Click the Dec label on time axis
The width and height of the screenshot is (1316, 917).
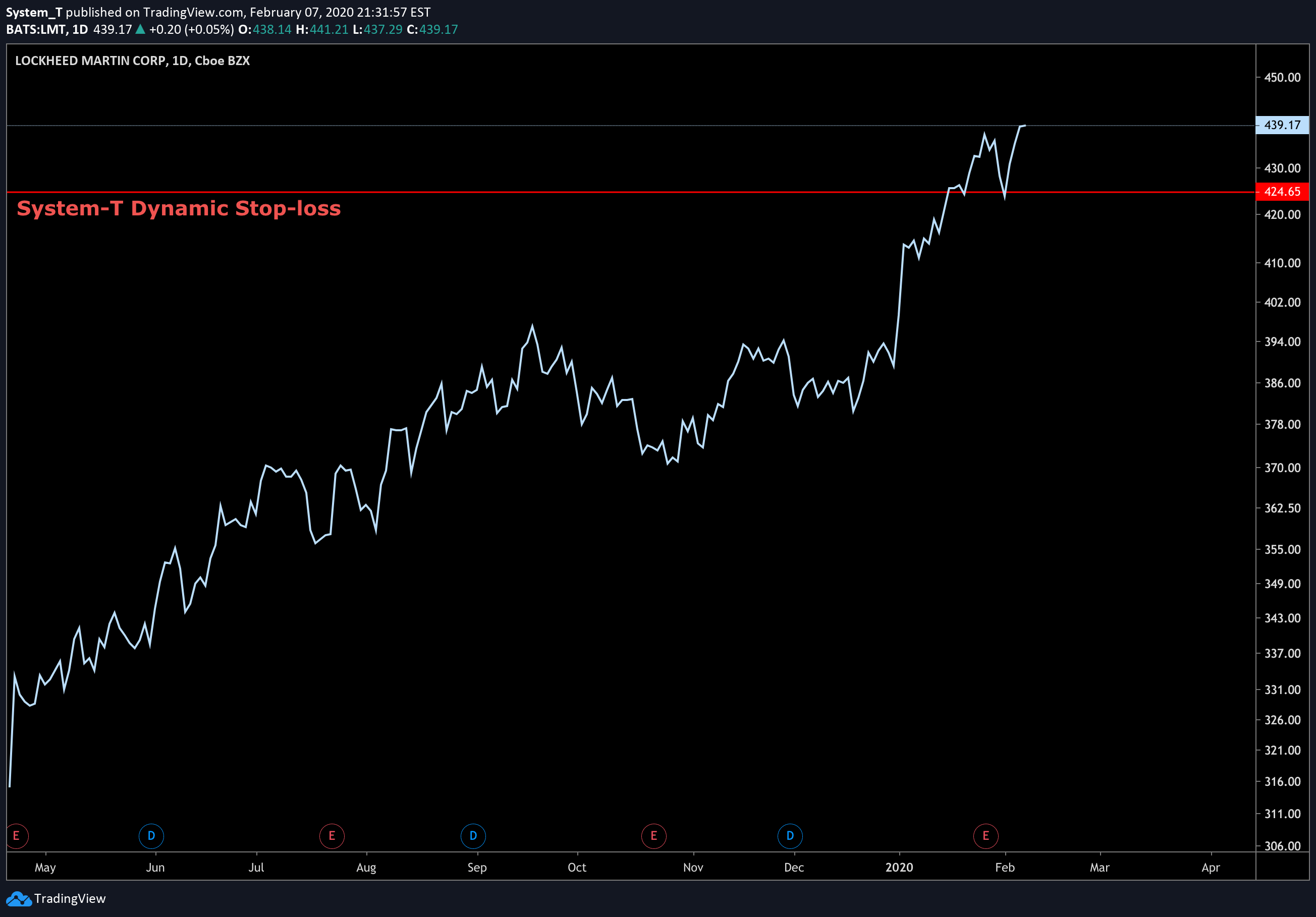[x=794, y=868]
